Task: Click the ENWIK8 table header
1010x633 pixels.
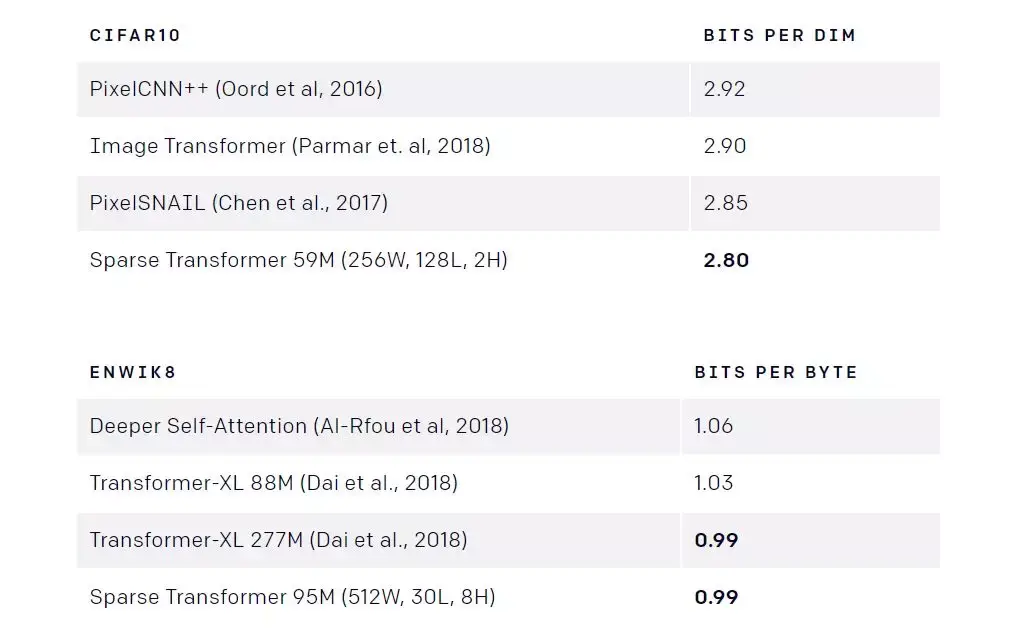Action: click(132, 372)
